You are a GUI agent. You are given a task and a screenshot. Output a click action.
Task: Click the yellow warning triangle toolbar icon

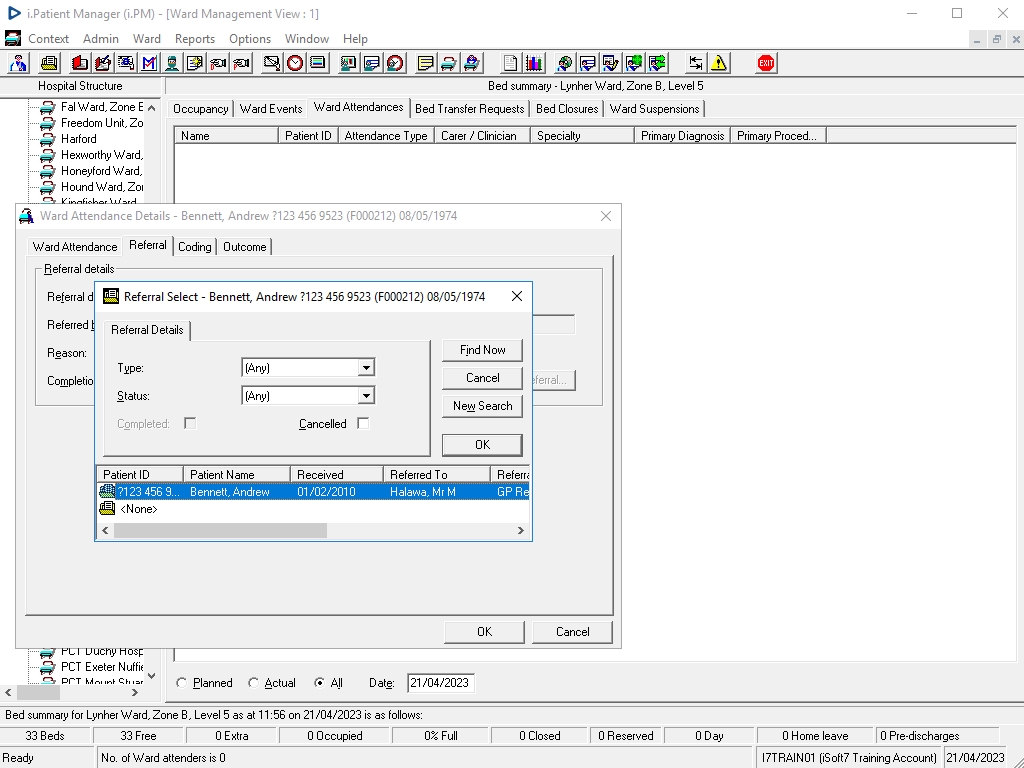(719, 63)
